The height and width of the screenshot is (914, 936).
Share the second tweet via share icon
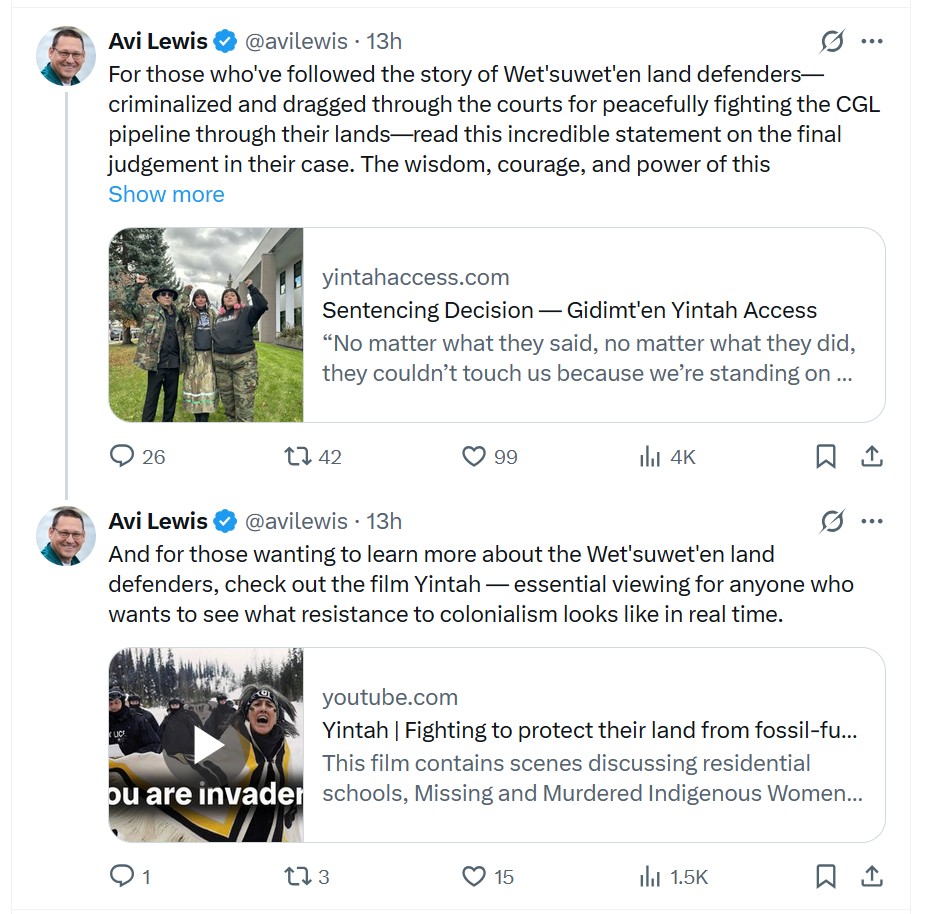872,877
